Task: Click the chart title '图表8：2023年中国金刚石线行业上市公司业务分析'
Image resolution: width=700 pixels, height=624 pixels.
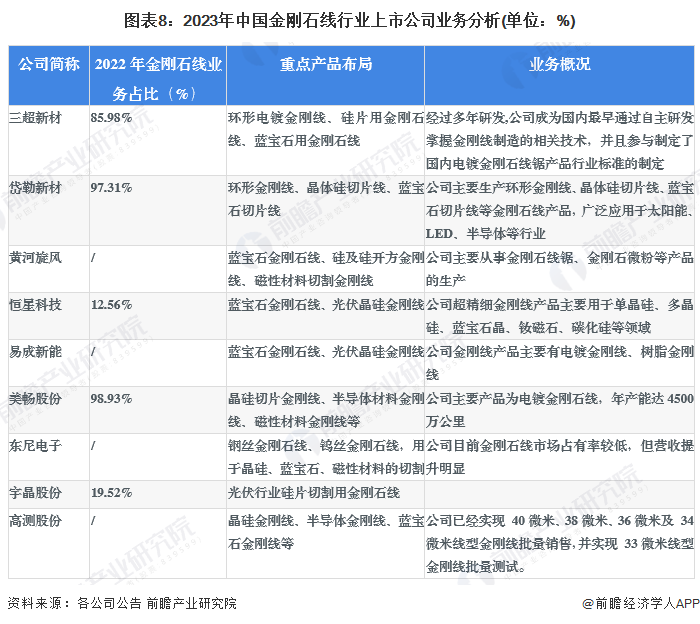Action: [350, 21]
